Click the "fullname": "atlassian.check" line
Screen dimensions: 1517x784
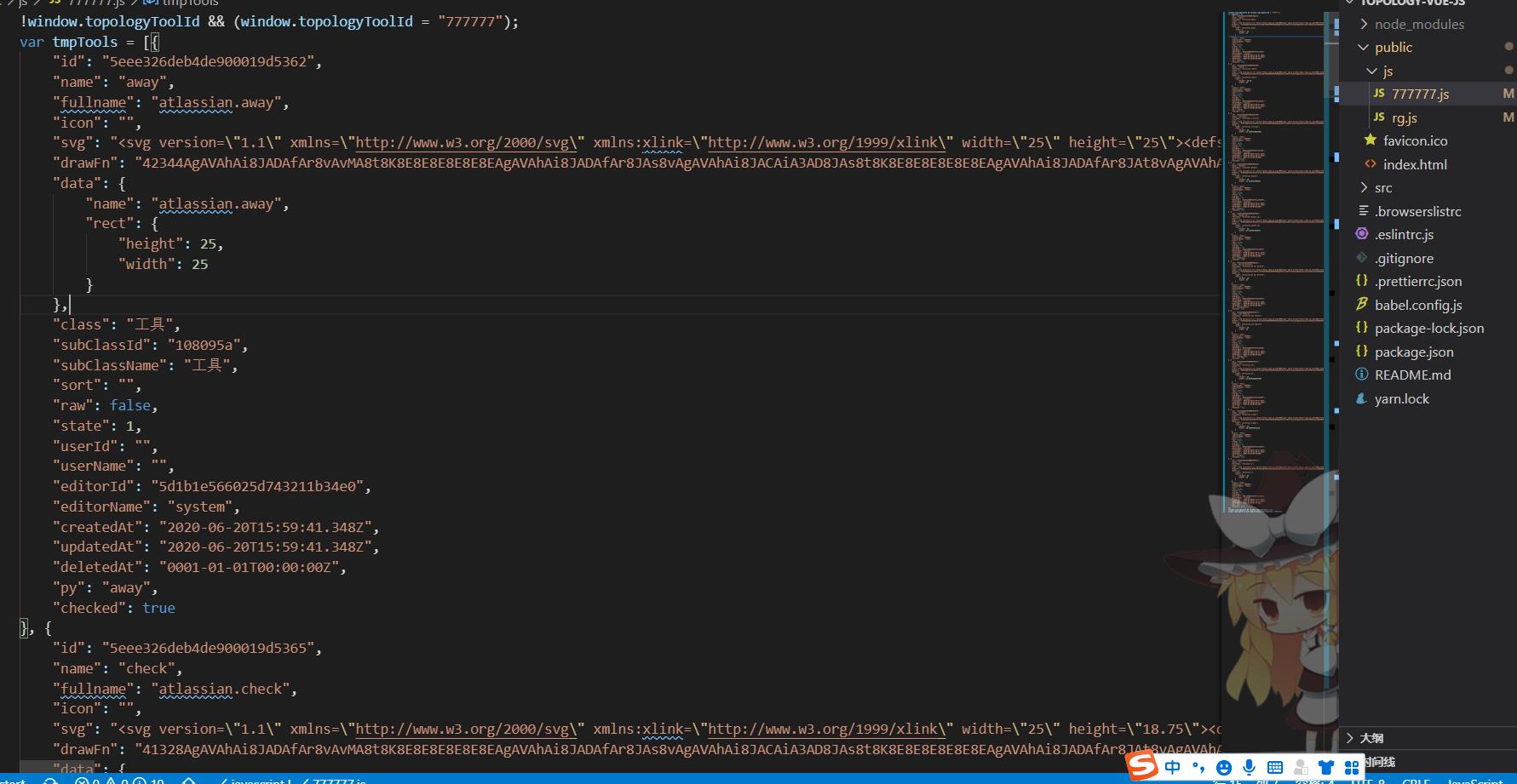[175, 690]
